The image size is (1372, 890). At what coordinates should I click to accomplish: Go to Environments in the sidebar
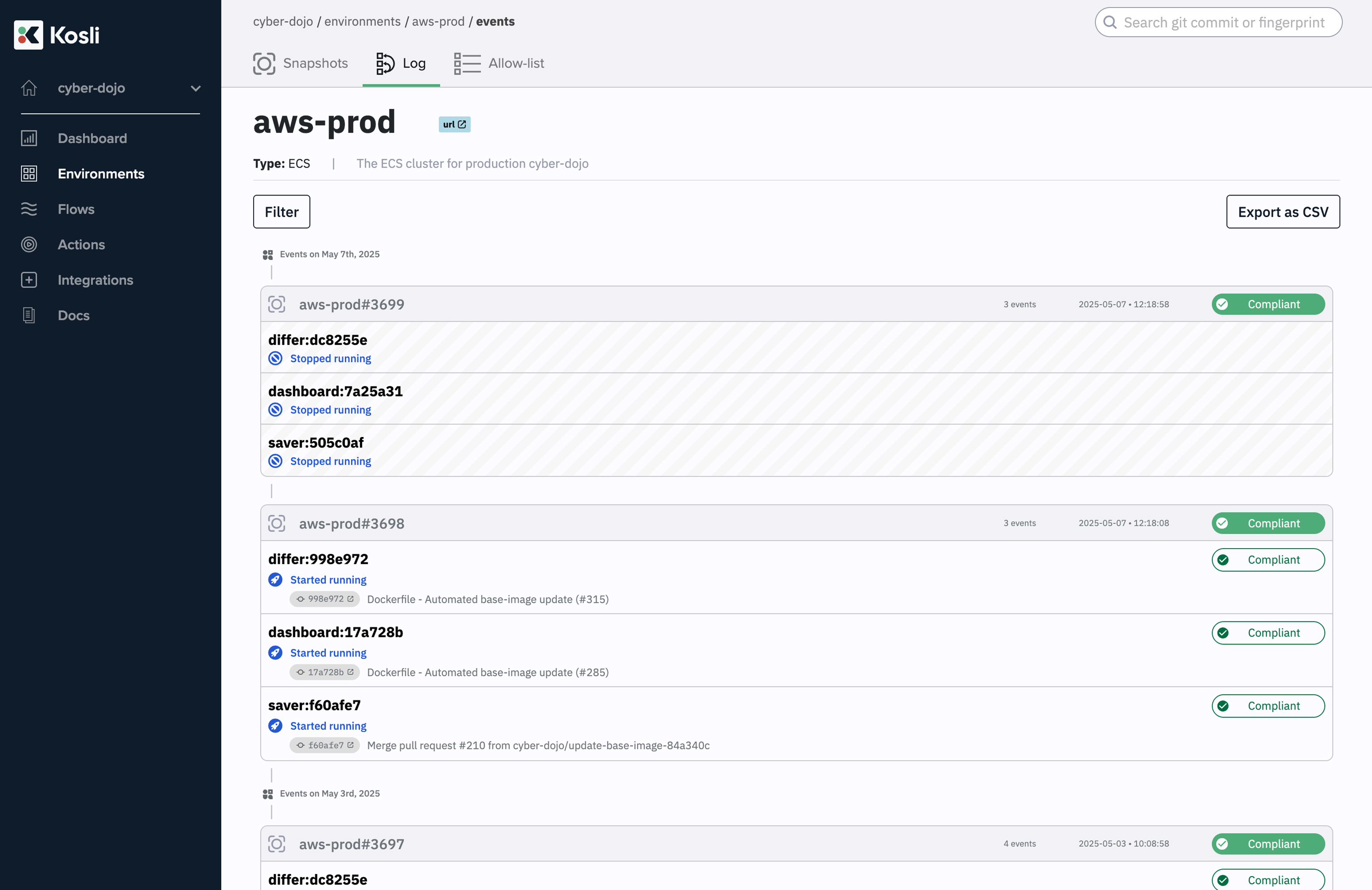point(101,173)
